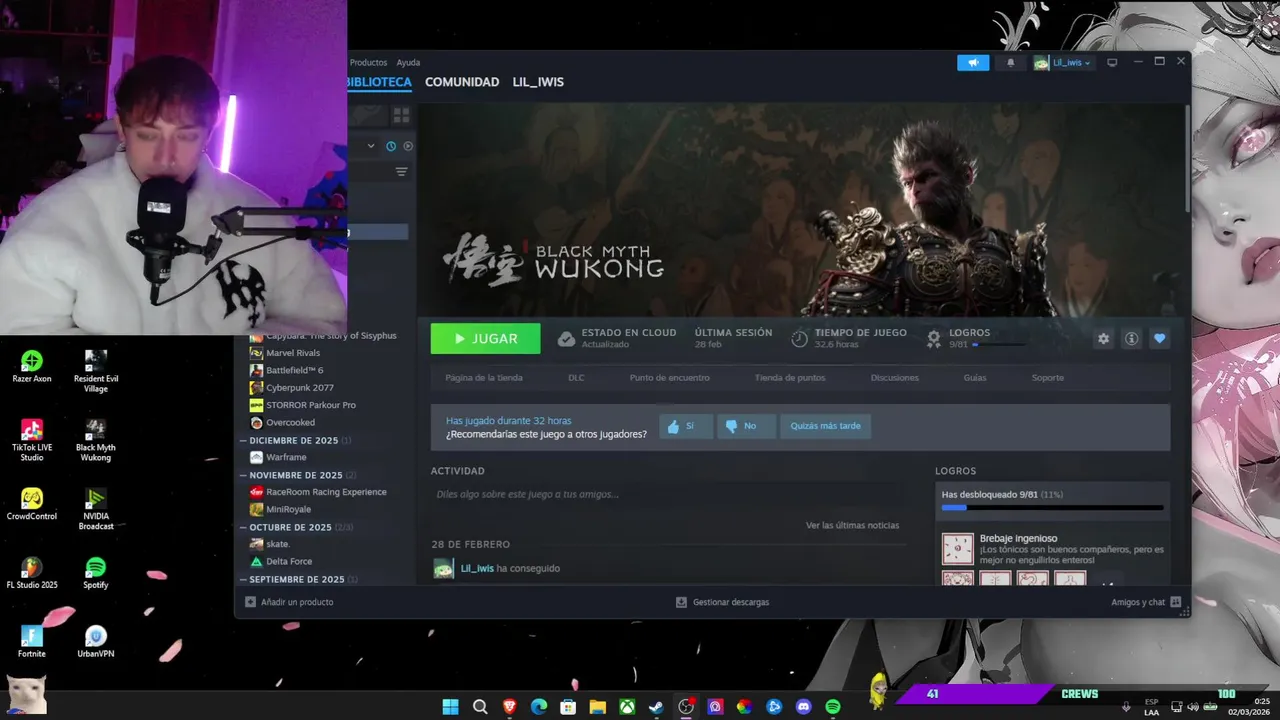The image size is (1280, 720).
Task: Open the Ayuda menu
Action: [408, 62]
